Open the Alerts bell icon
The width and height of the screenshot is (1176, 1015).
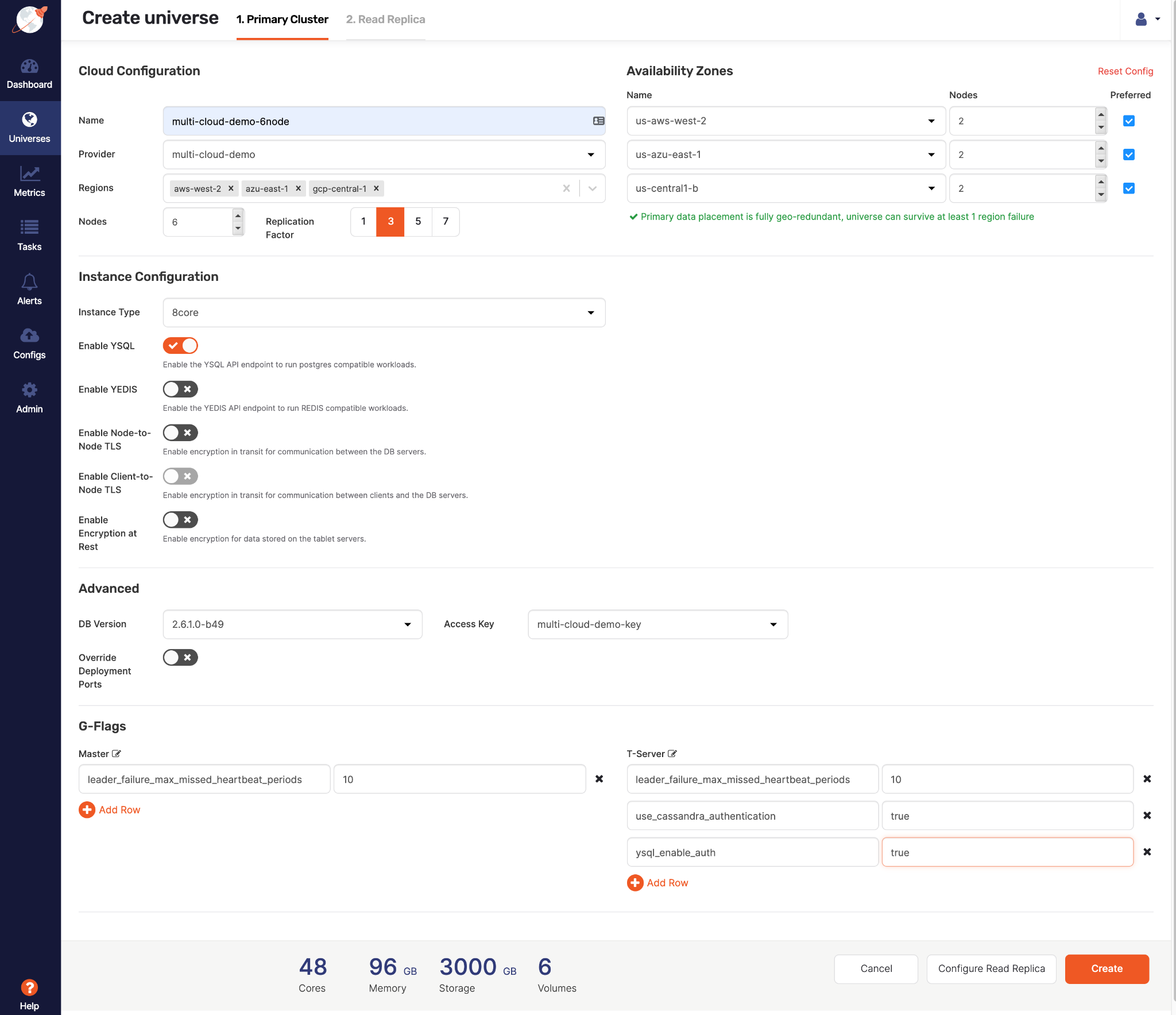pyautogui.click(x=29, y=282)
